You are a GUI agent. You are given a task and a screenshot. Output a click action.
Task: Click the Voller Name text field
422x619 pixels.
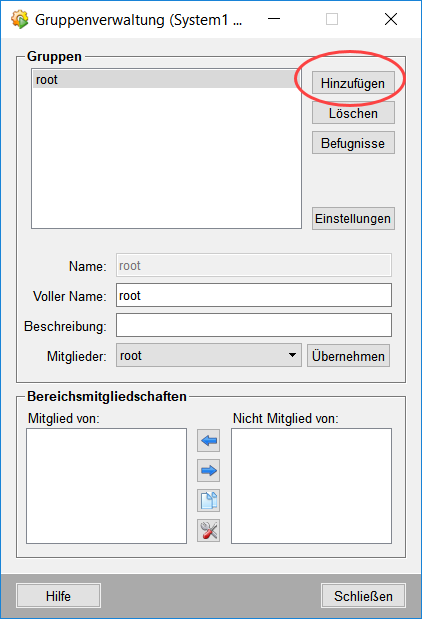tap(254, 295)
